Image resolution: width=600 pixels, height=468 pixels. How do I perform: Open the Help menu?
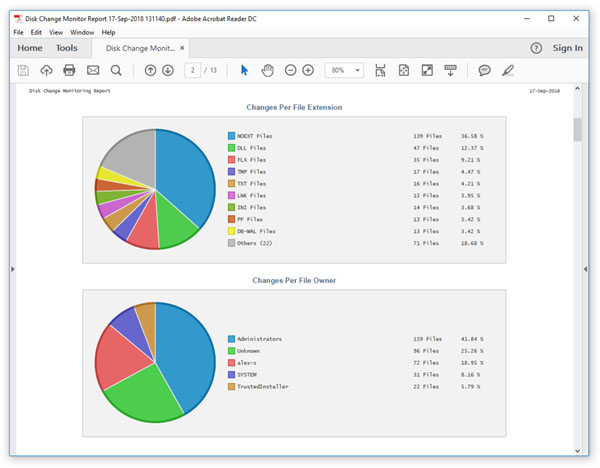click(108, 33)
